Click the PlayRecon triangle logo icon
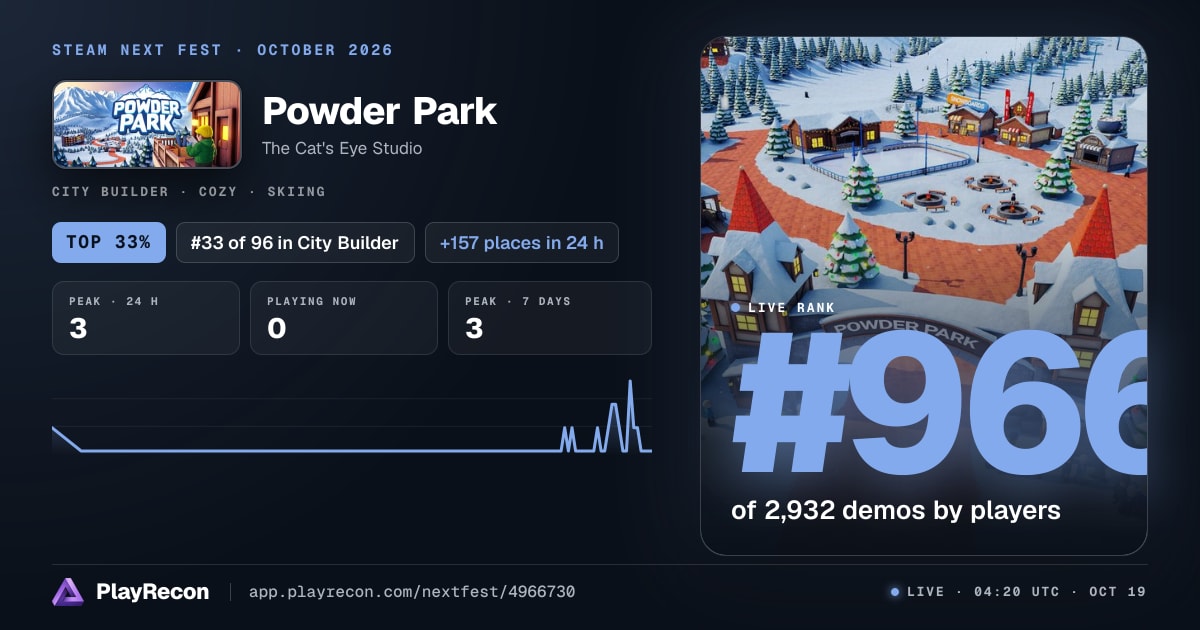1200x630 pixels. tap(68, 592)
